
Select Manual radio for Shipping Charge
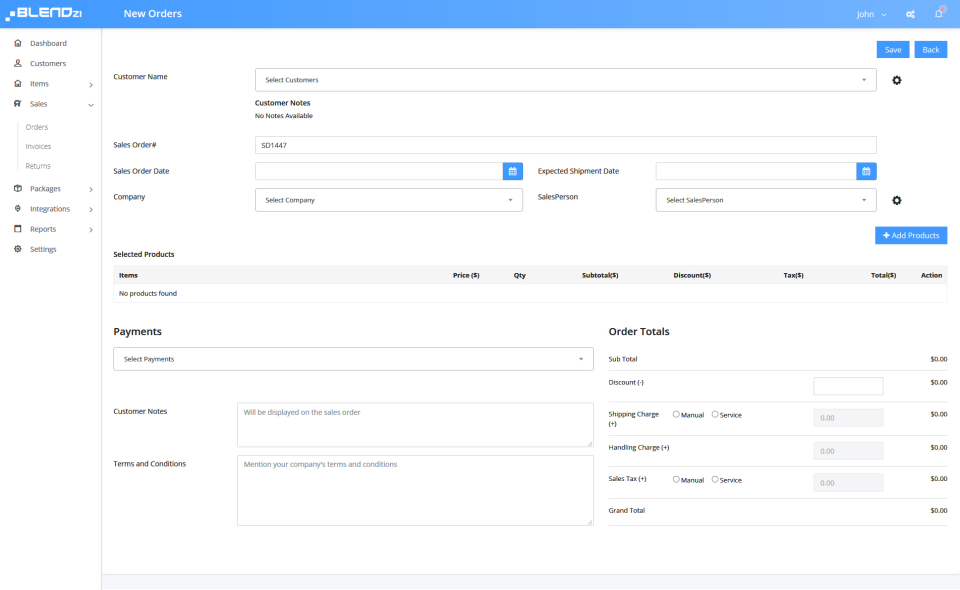[x=676, y=414]
